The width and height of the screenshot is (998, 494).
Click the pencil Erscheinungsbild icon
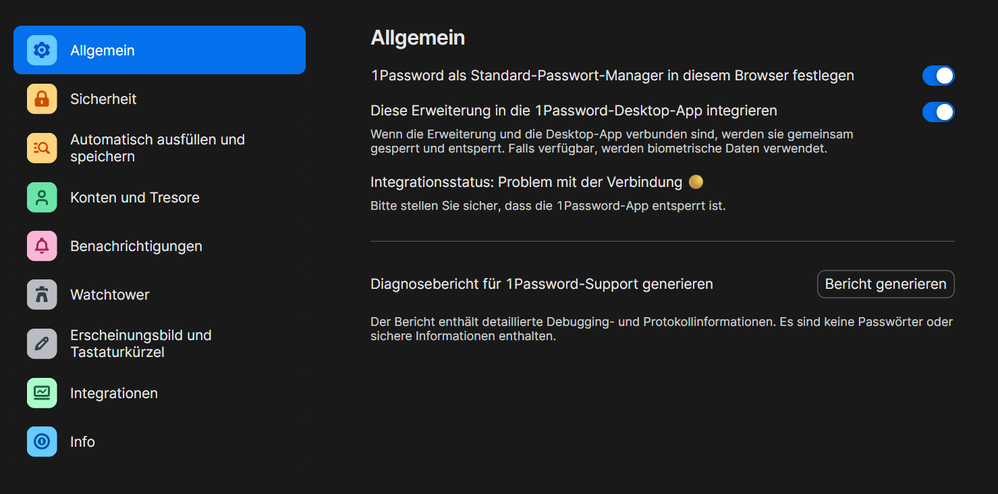tap(42, 343)
